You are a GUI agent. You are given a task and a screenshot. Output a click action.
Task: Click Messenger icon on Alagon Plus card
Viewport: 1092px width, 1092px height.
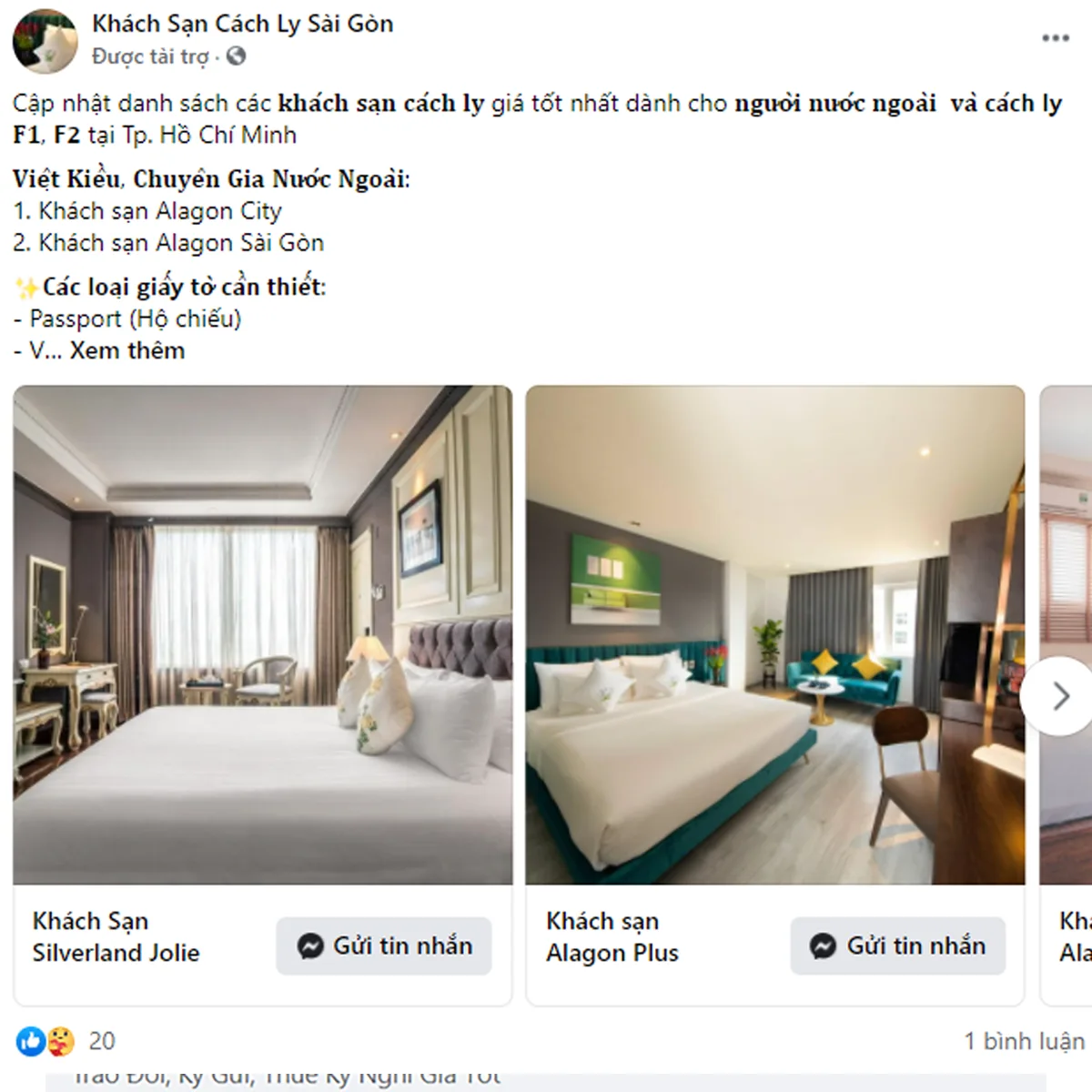[x=823, y=946]
